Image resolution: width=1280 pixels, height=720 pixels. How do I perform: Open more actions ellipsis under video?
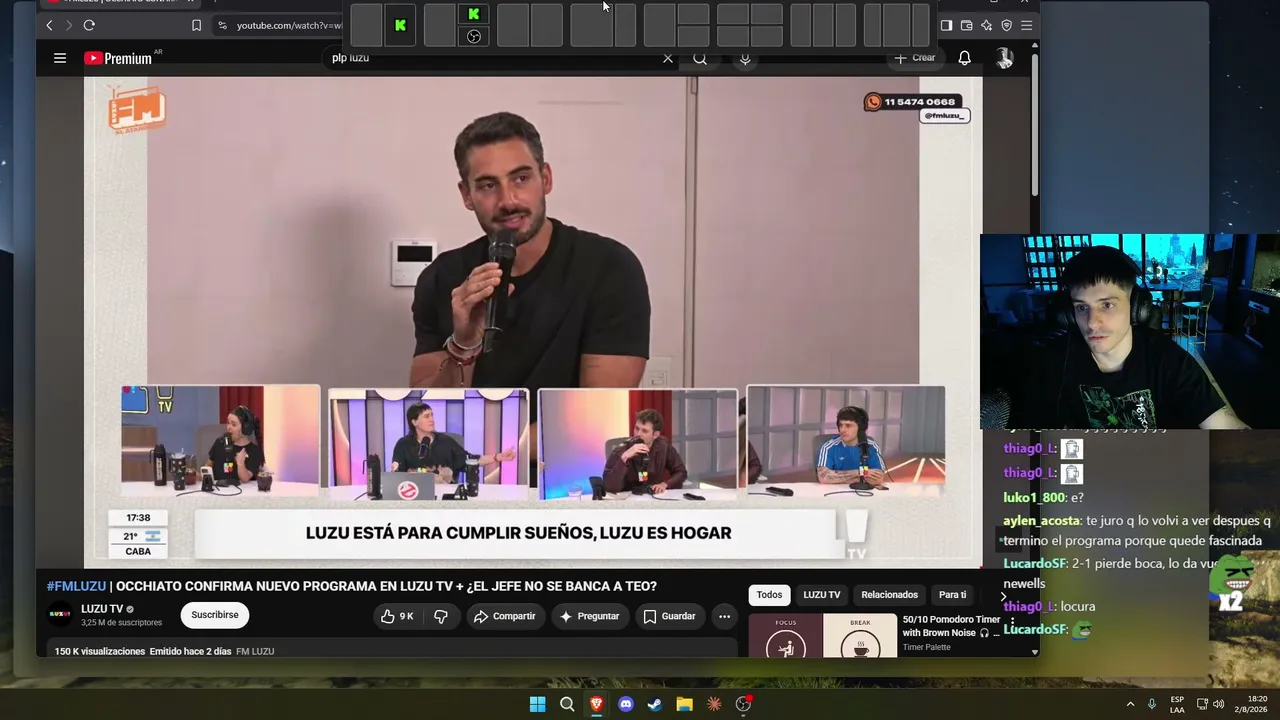(725, 616)
